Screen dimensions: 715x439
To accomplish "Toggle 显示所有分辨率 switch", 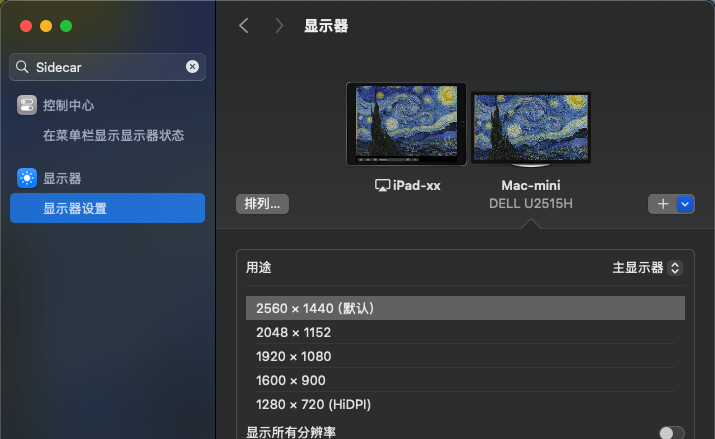I will tap(672, 433).
